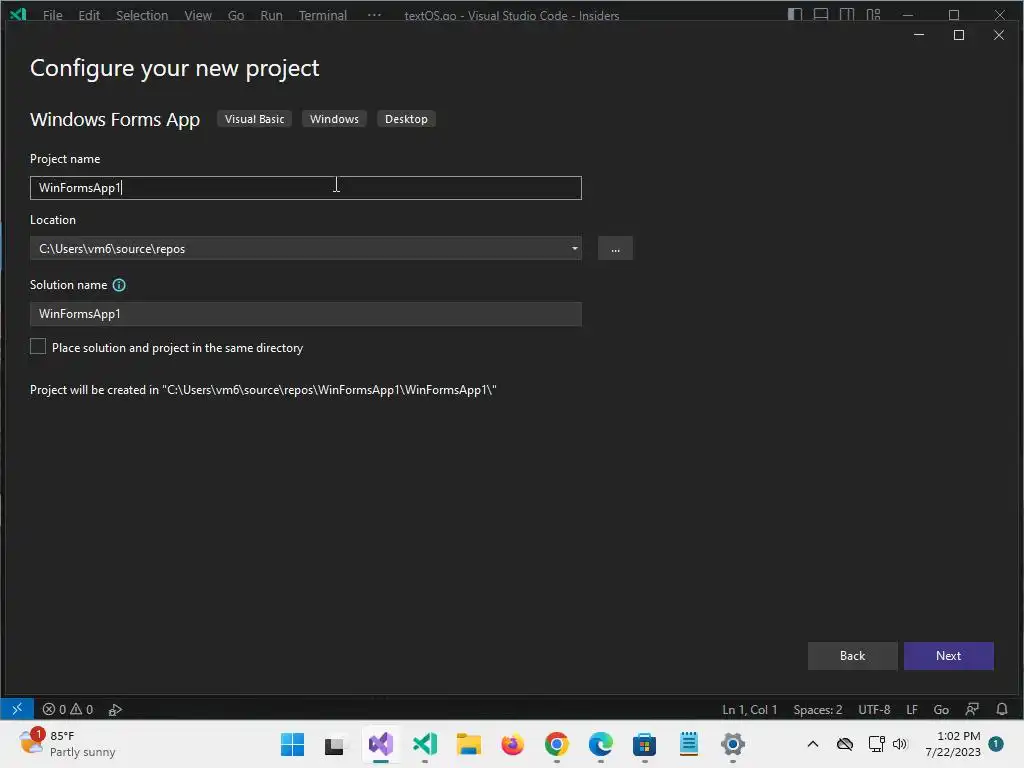Click the Desktop tag

pyautogui.click(x=406, y=119)
